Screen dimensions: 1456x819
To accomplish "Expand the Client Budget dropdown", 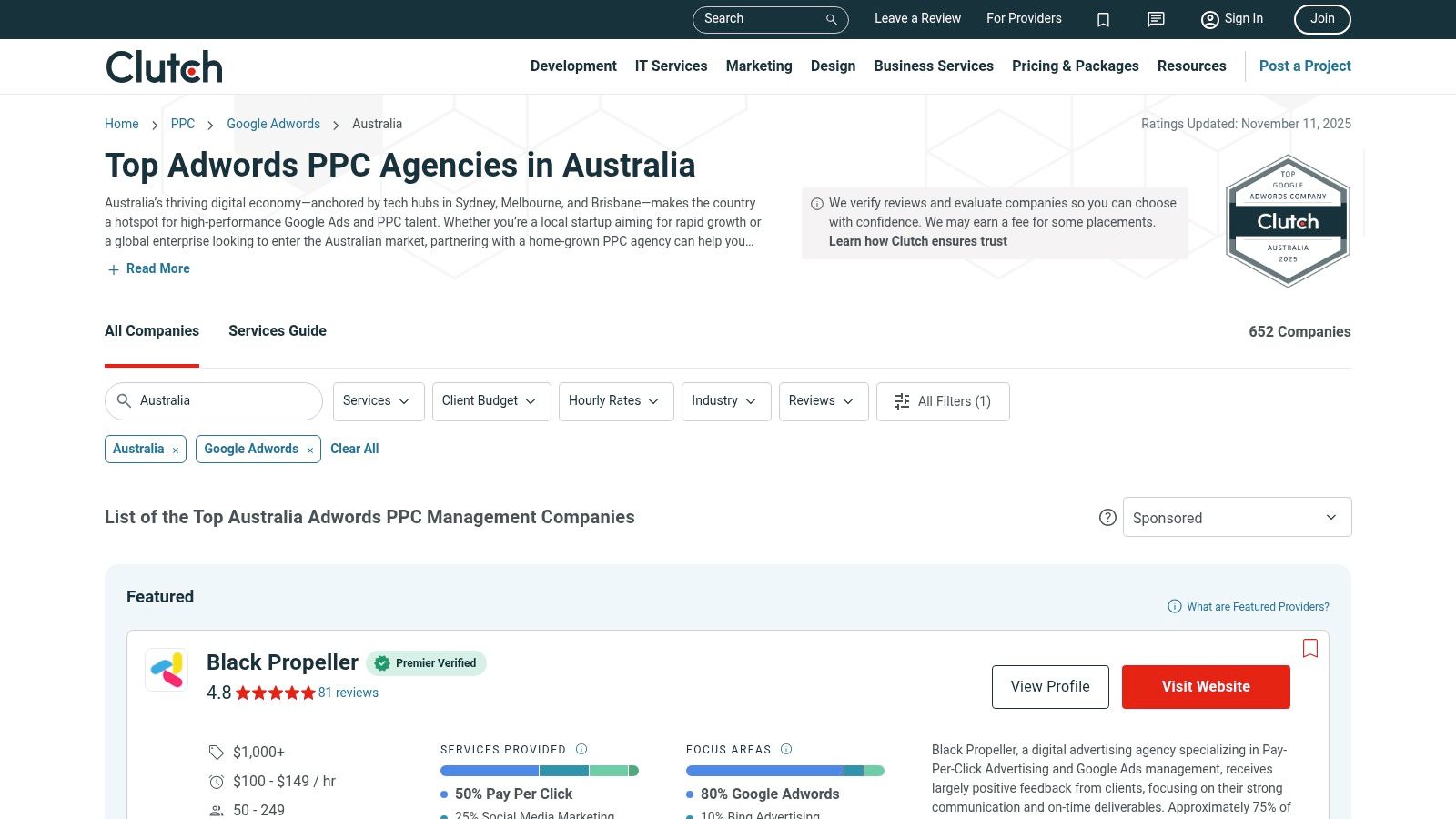I will (491, 401).
